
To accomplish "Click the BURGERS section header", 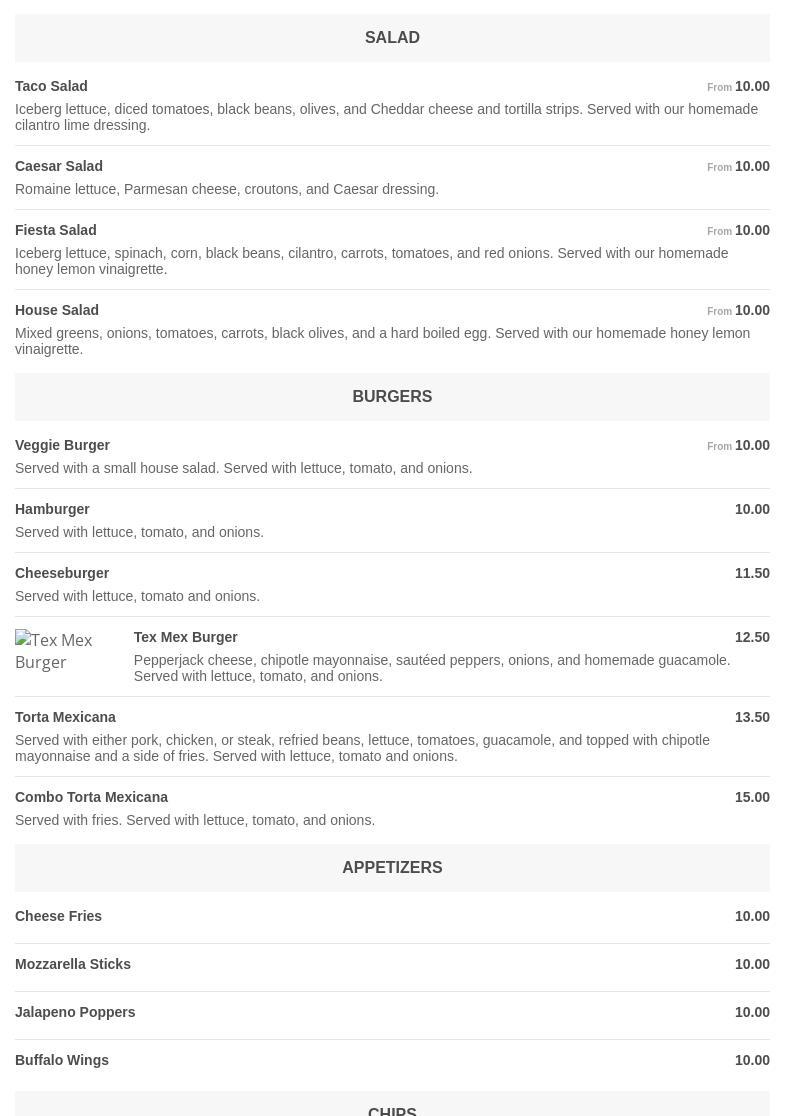I will point(392,397).
